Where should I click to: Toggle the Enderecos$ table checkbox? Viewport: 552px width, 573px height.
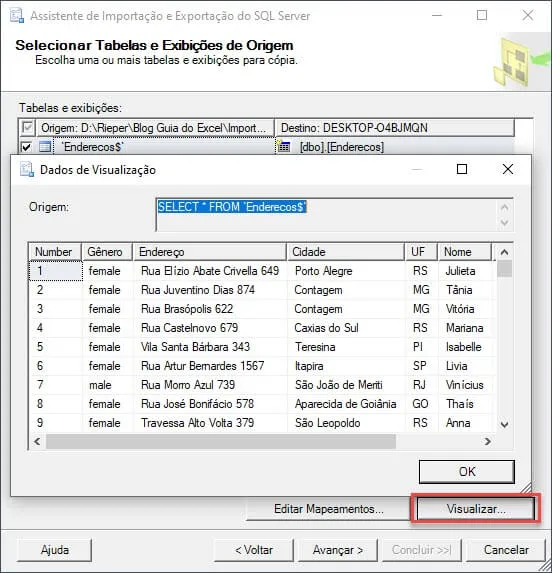click(26, 147)
